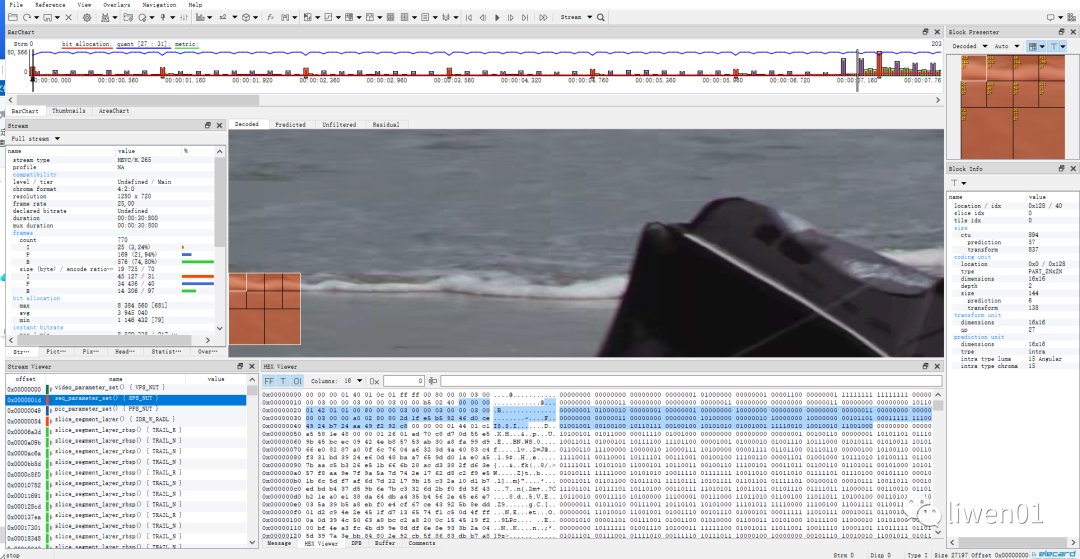Switch to the Residual tab
Image resolution: width=1080 pixels, height=559 pixels.
coord(385,125)
